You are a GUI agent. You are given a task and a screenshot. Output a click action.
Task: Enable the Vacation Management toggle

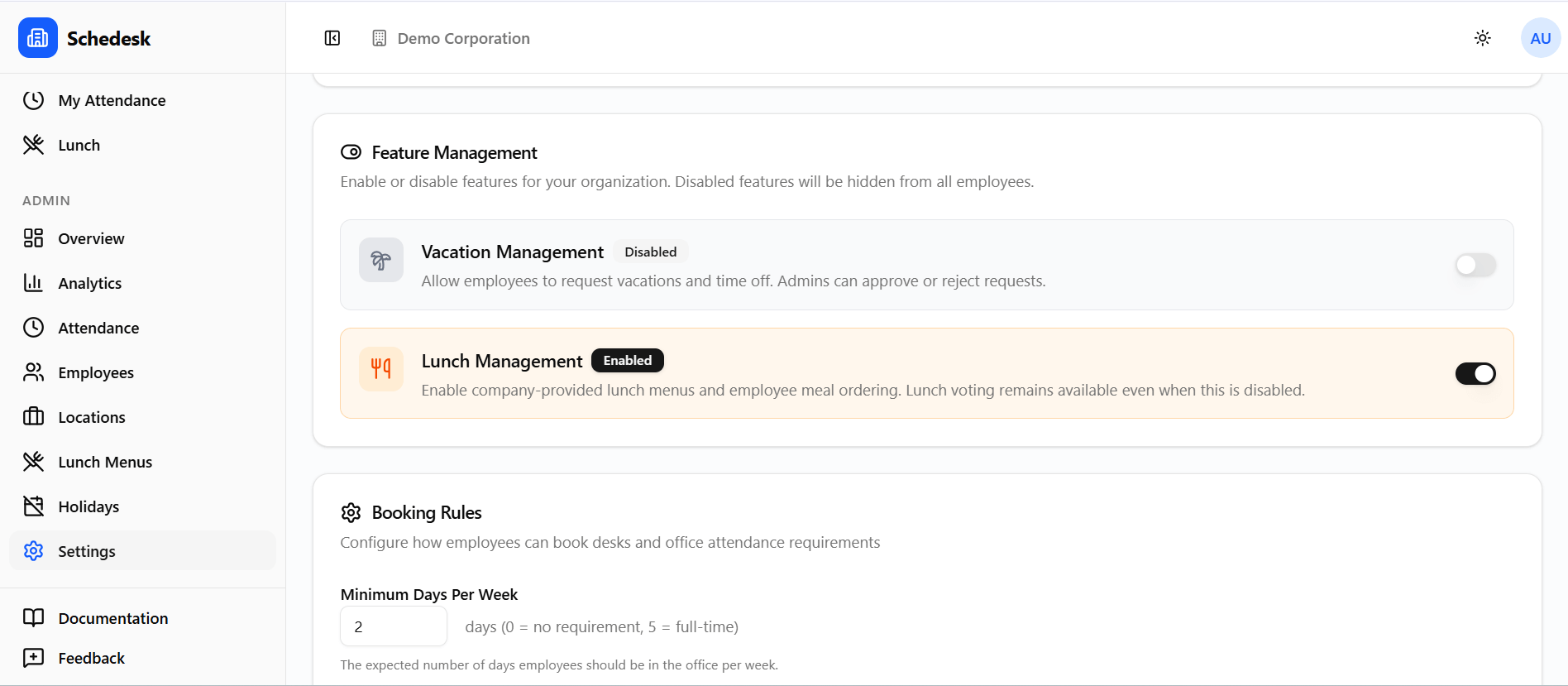click(x=1476, y=265)
